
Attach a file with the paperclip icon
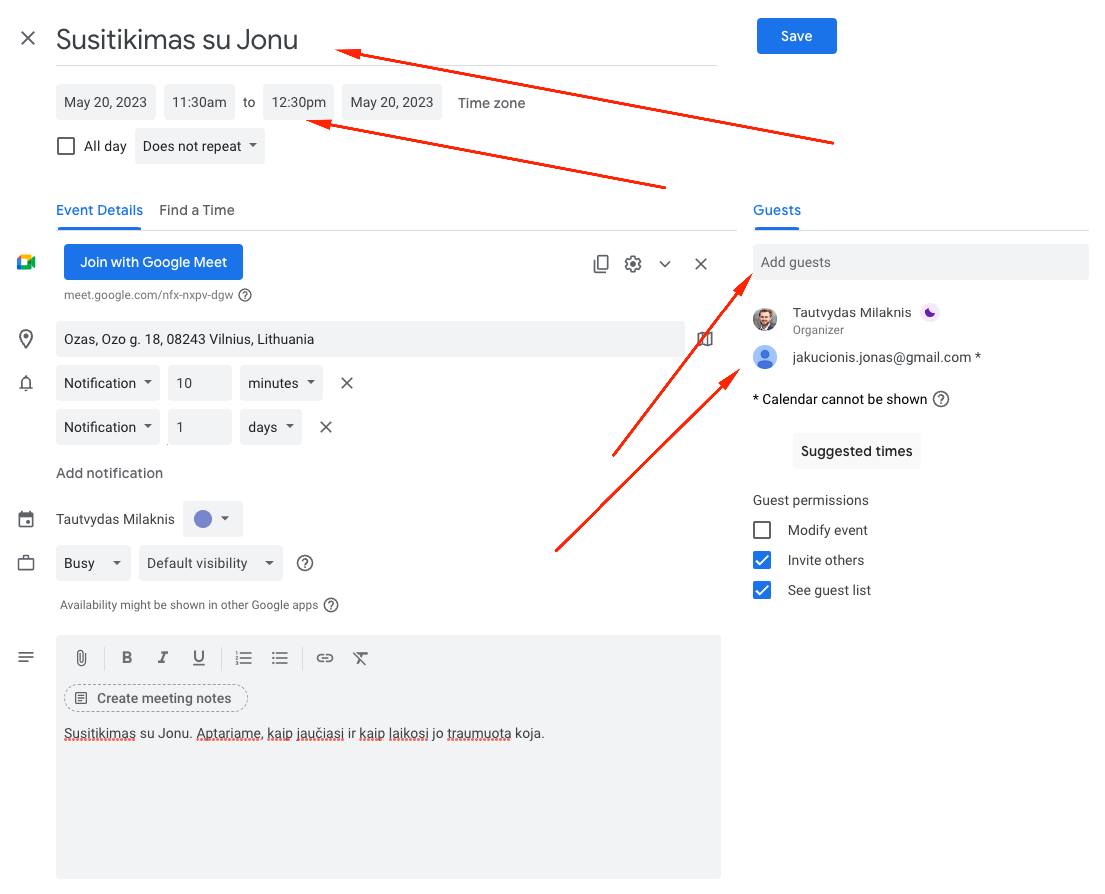click(82, 658)
